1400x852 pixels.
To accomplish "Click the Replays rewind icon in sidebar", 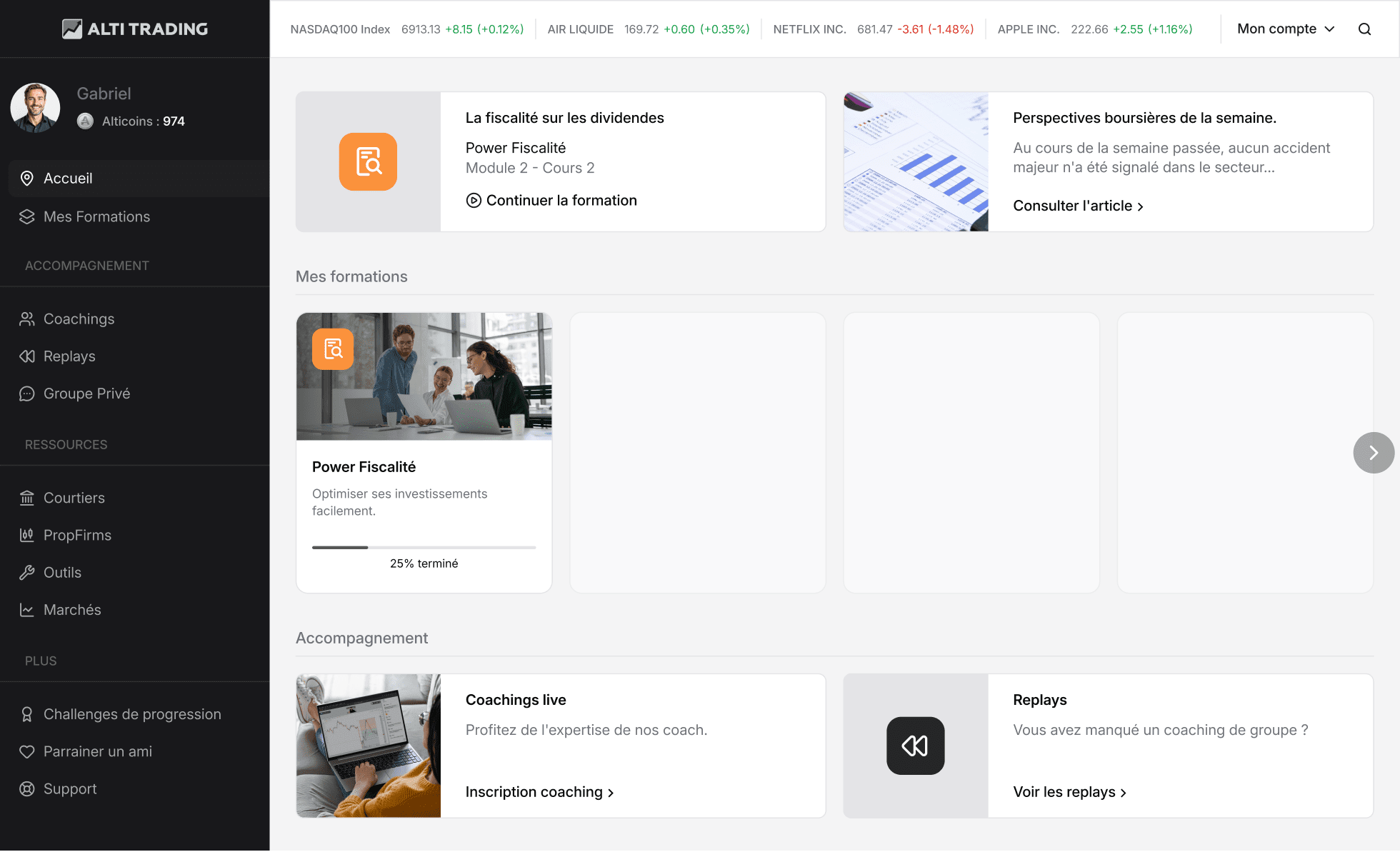I will click(x=27, y=356).
